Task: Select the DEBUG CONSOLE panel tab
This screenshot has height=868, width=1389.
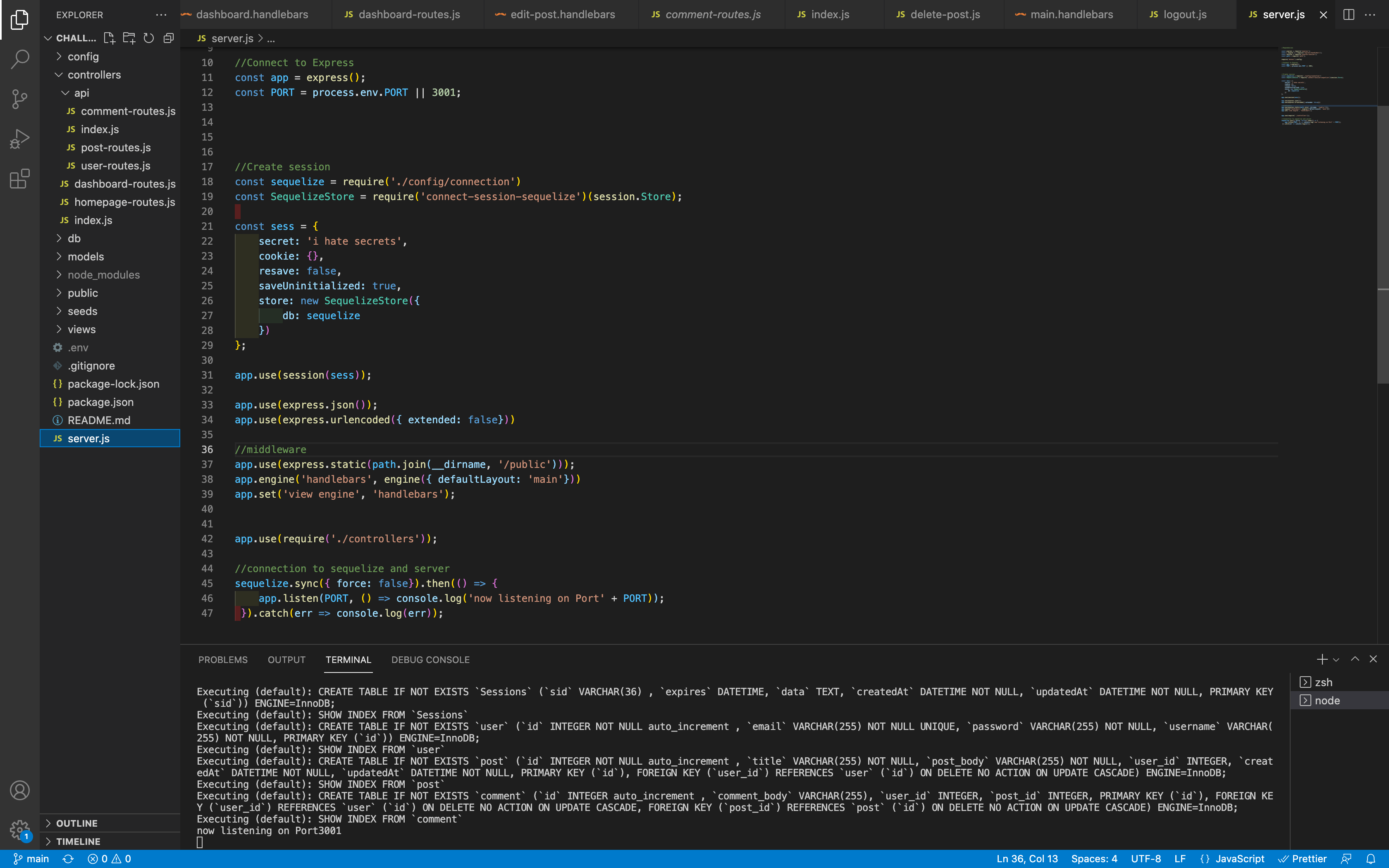Action: click(430, 660)
